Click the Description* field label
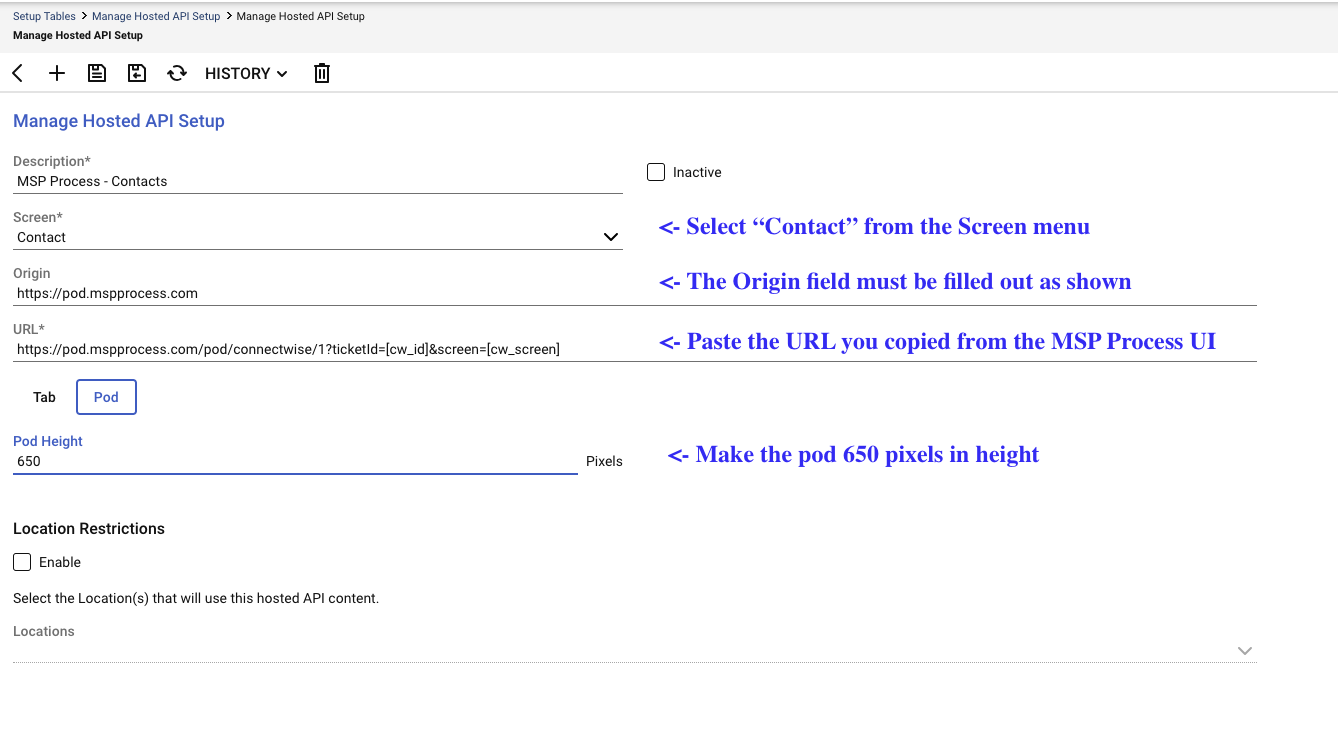Image resolution: width=1338 pixels, height=747 pixels. [x=52, y=161]
